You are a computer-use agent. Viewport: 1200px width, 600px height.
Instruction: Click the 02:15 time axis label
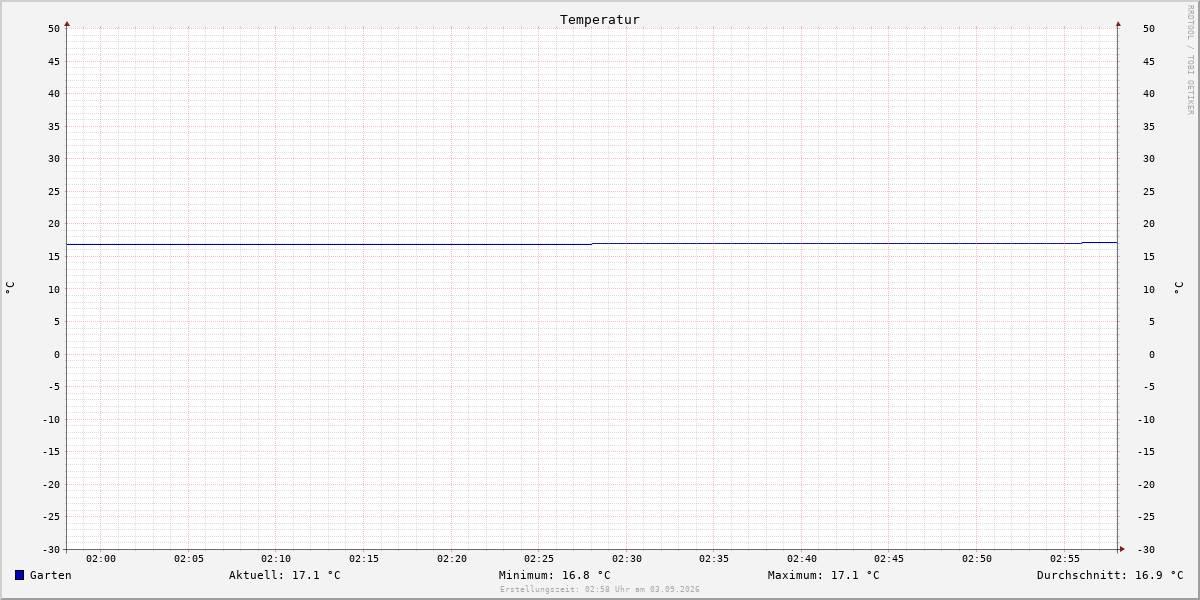pos(364,559)
